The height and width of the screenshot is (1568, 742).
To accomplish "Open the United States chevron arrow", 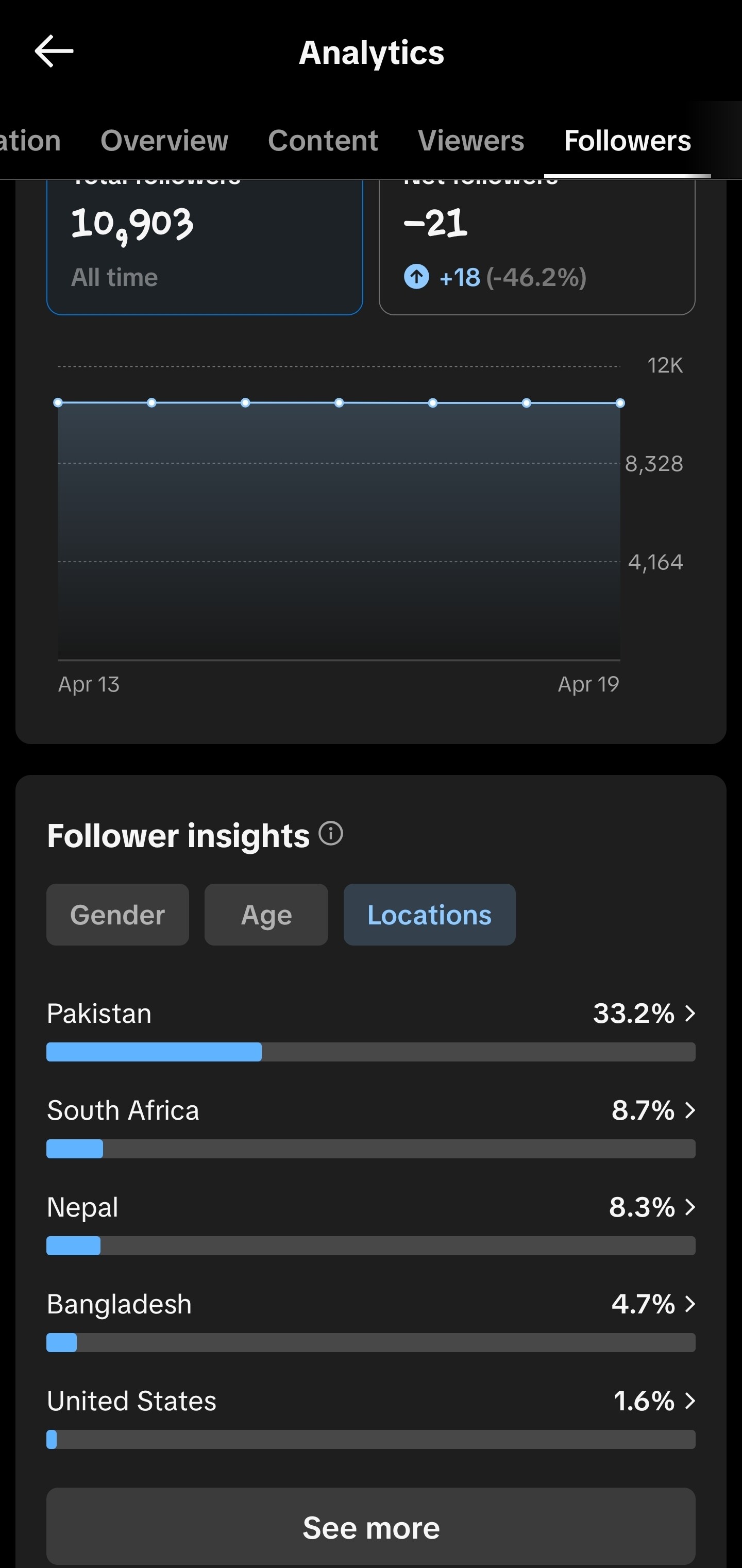I will 689,1401.
